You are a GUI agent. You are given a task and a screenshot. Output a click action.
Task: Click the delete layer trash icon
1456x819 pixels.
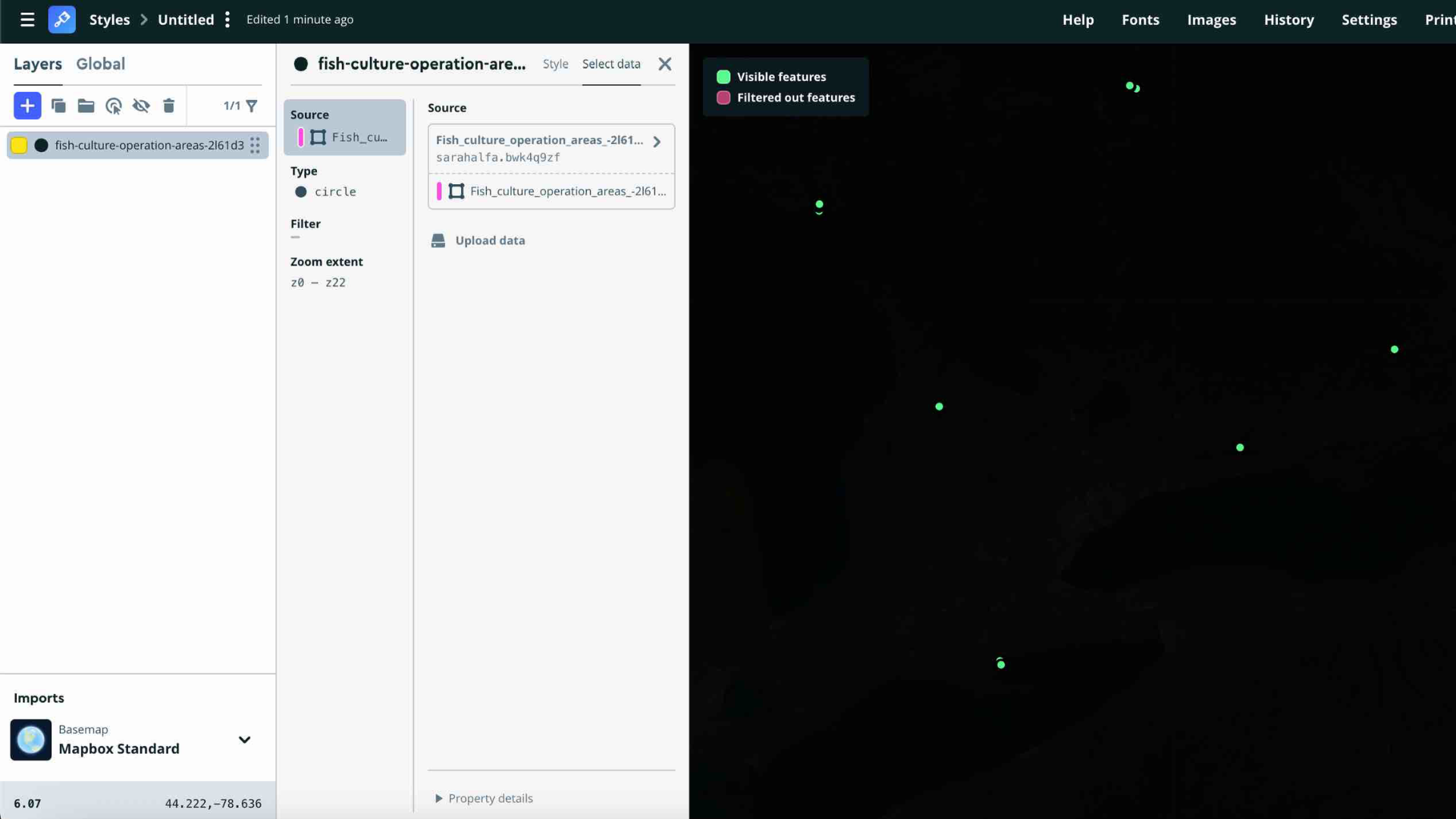[168, 105]
